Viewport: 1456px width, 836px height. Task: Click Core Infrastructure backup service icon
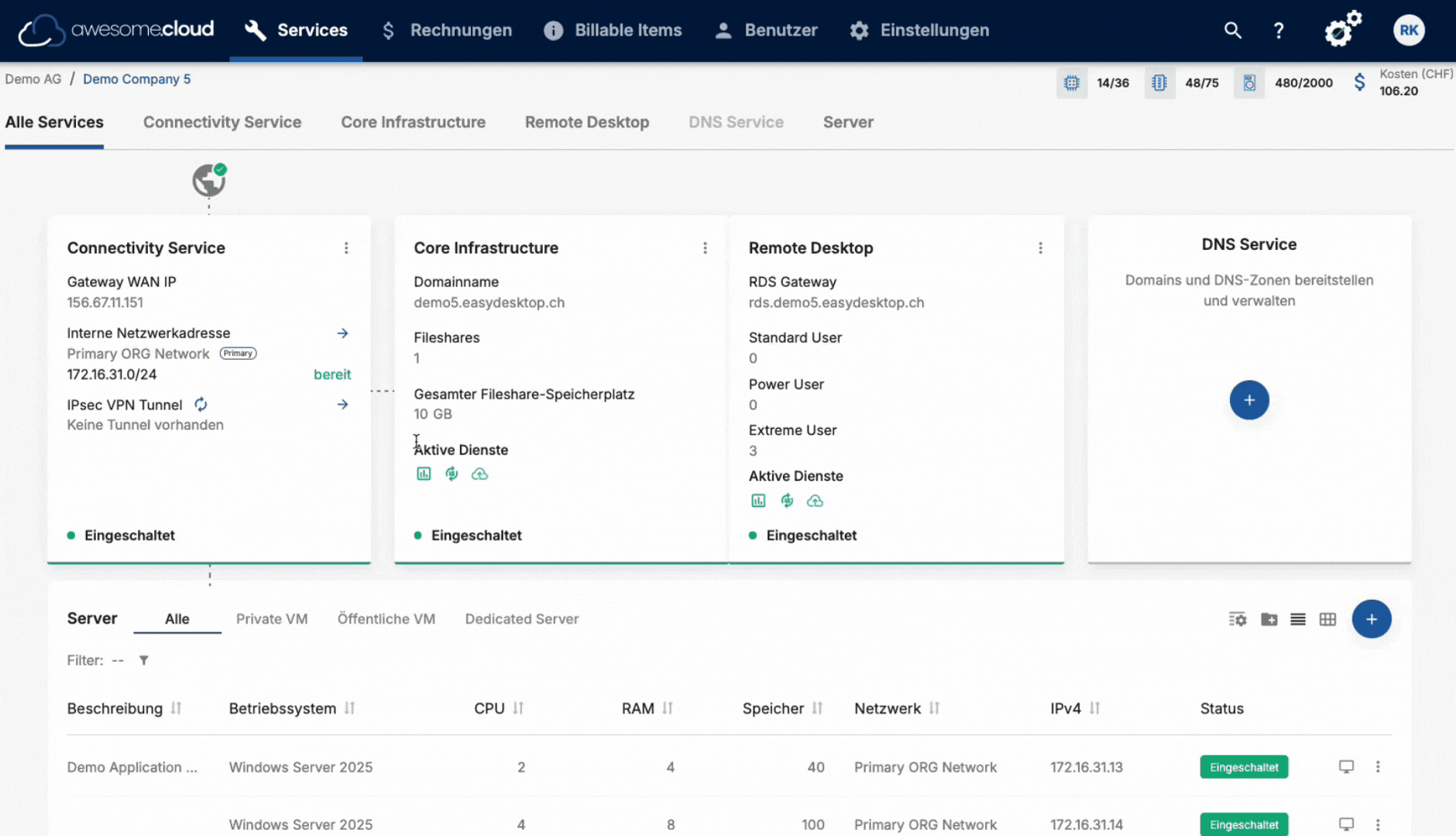click(x=452, y=474)
